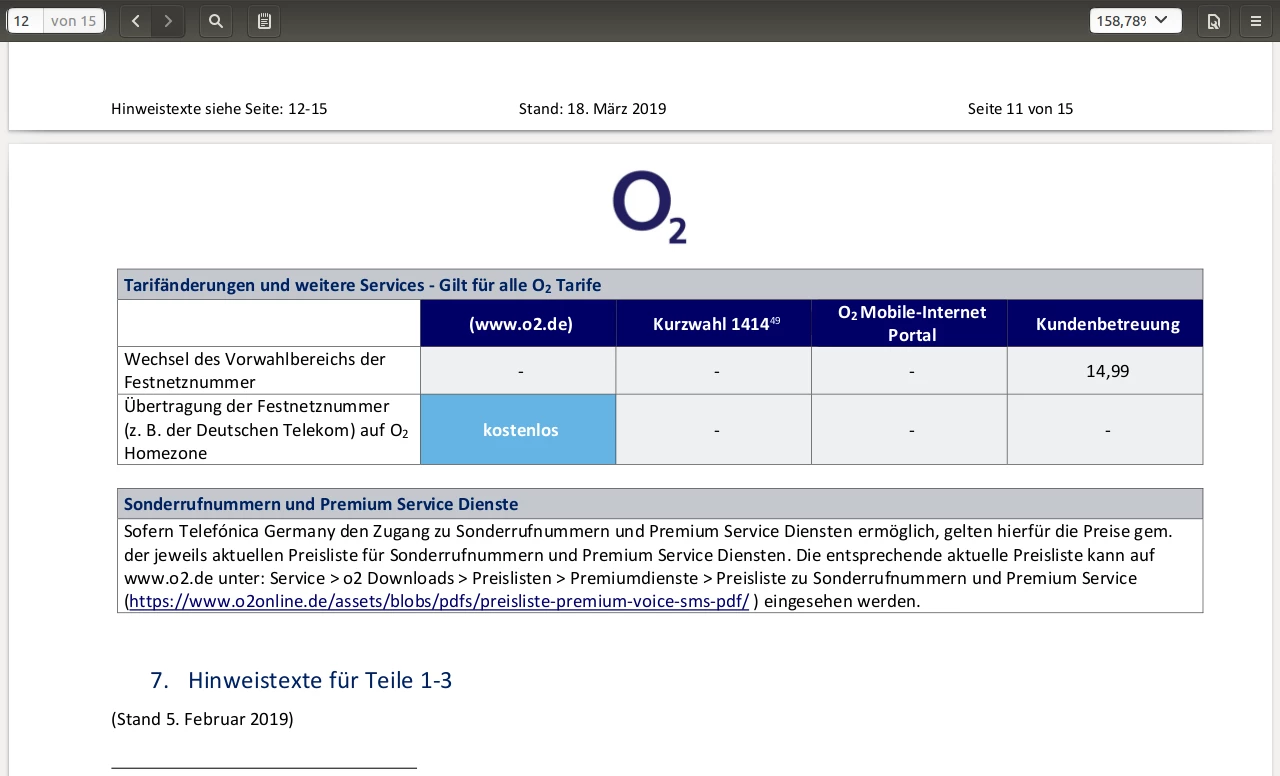
Task: Click the dash under Kundenbetreuung in Übertragung row
Action: [1107, 430]
